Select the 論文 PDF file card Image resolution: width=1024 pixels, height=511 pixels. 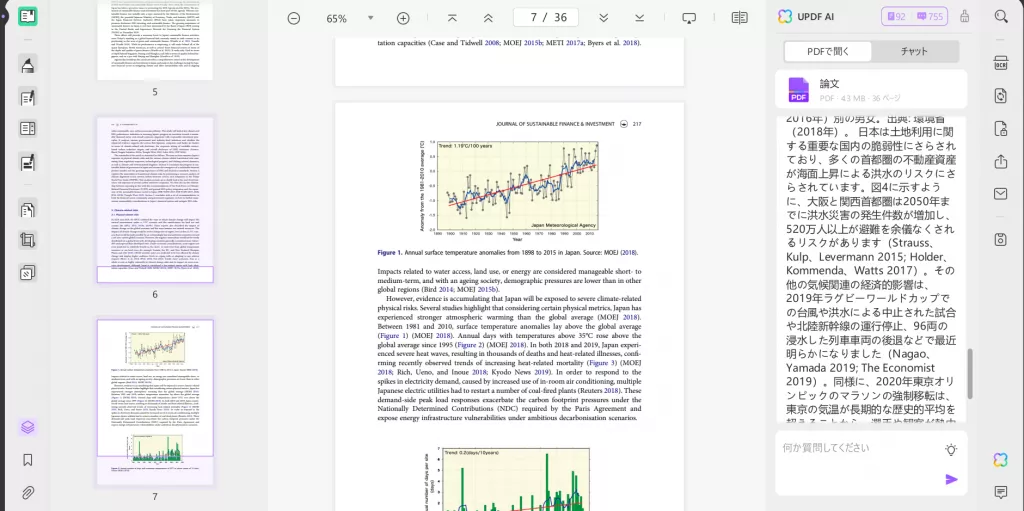point(871,90)
